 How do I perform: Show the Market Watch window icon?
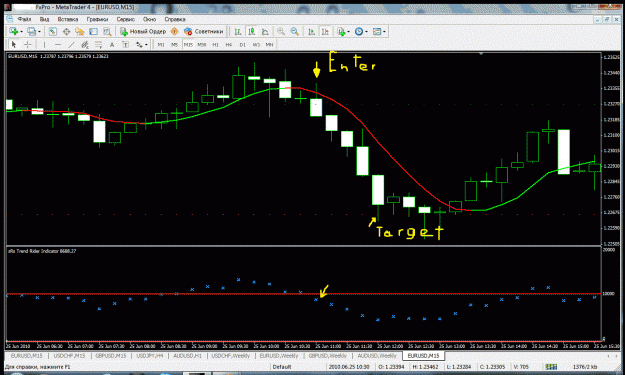click(53, 31)
